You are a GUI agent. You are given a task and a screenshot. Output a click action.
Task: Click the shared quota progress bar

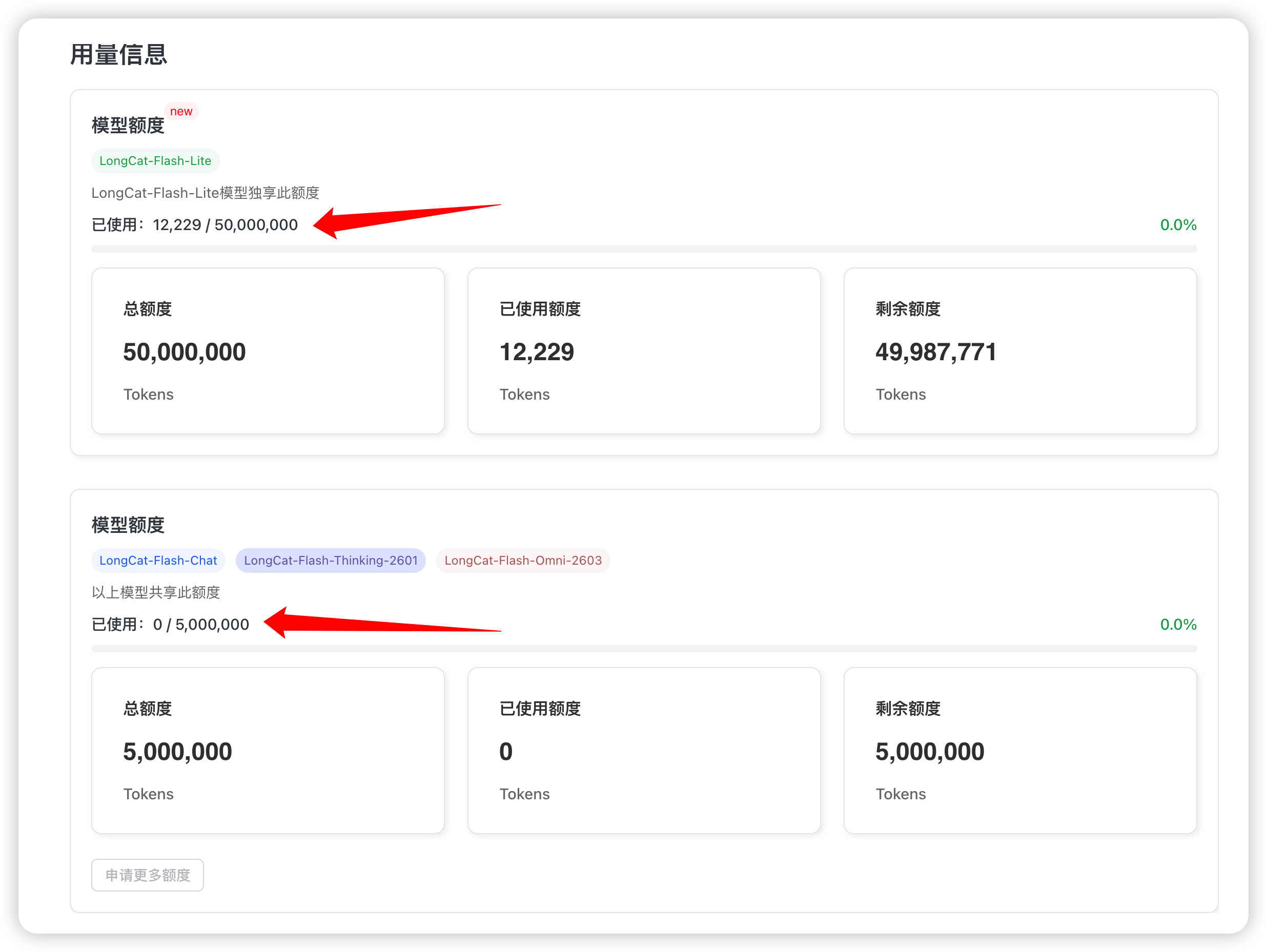tap(644, 649)
